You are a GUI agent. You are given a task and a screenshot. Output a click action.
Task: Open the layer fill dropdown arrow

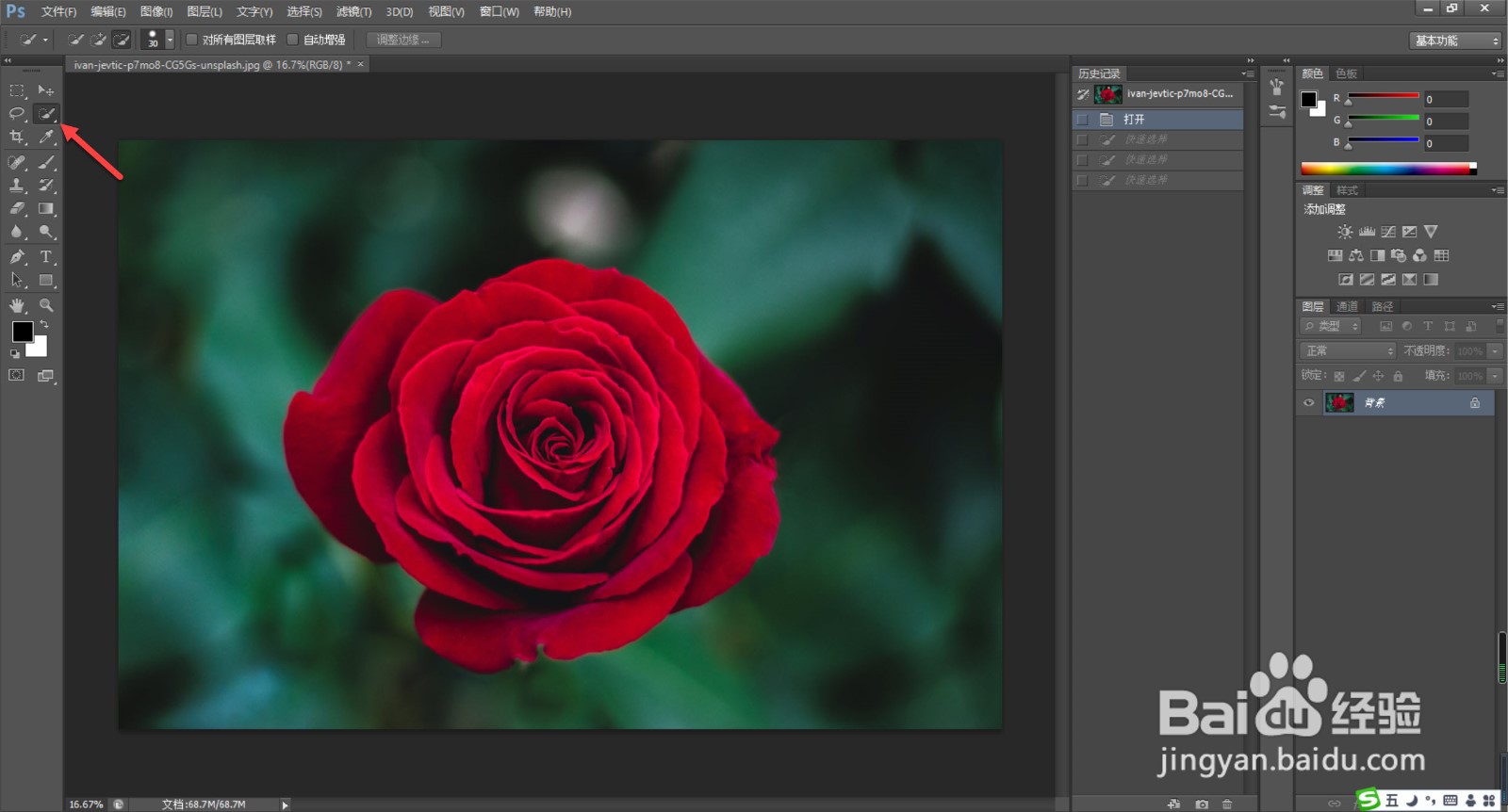1495,375
